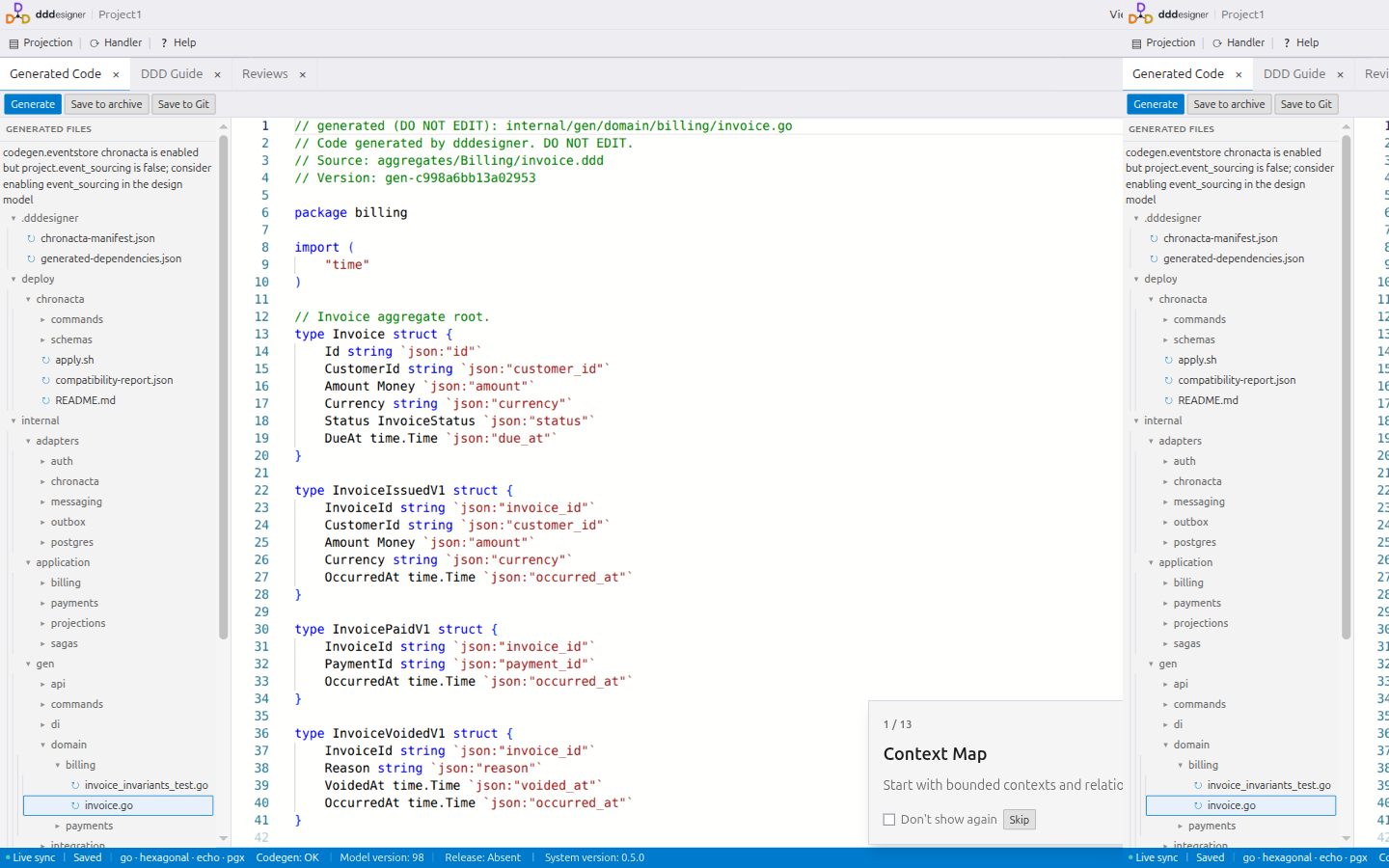Click the invoice.go file icon in the left window
Screen dimensions: 1389x868
[x=75, y=805]
